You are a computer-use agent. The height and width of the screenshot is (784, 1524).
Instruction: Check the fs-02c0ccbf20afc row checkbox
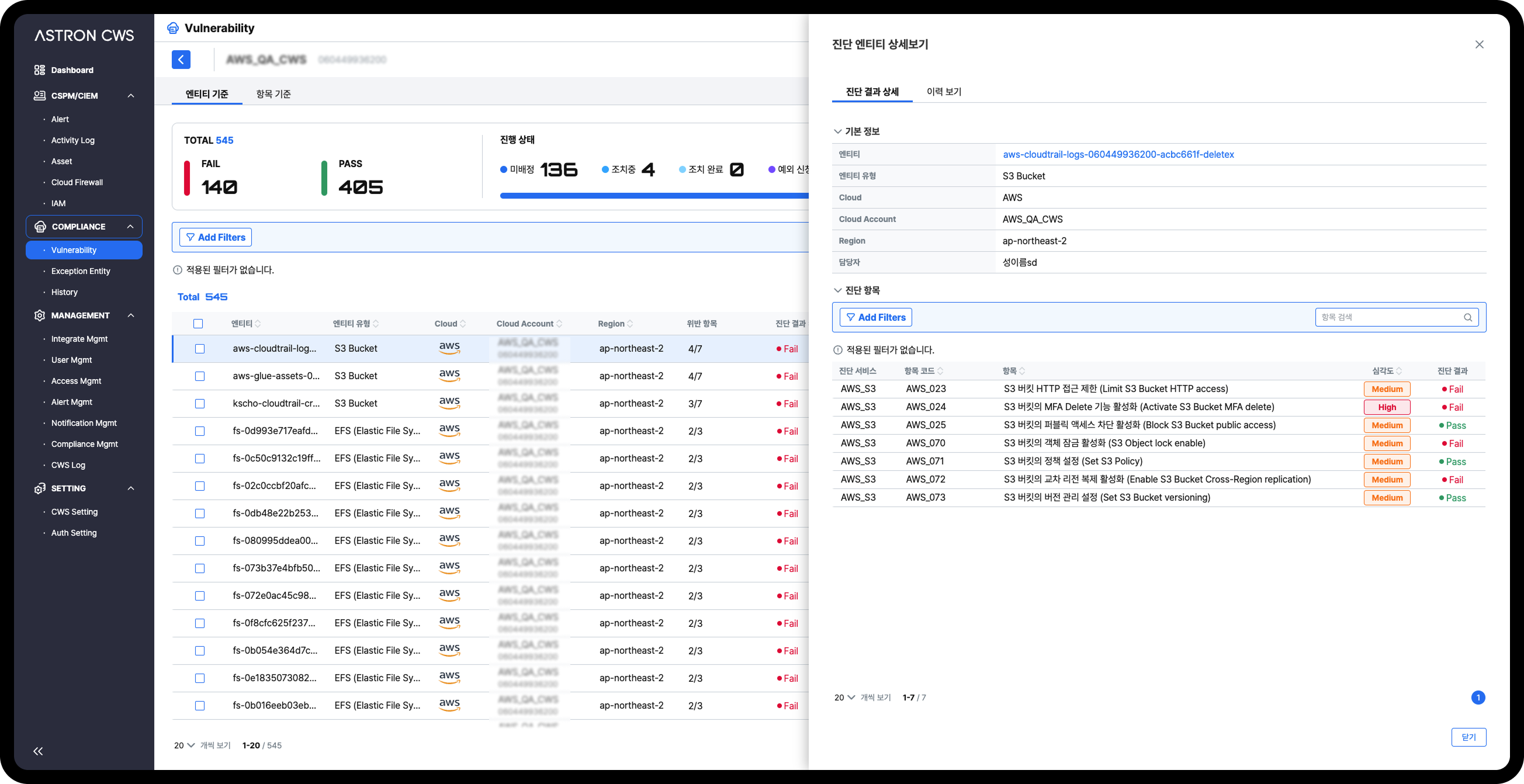(x=200, y=486)
